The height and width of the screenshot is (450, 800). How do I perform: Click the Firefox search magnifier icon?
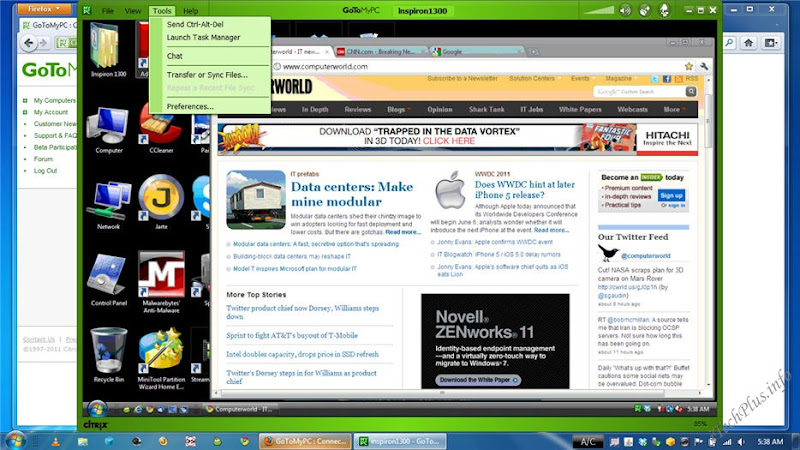pos(729,43)
